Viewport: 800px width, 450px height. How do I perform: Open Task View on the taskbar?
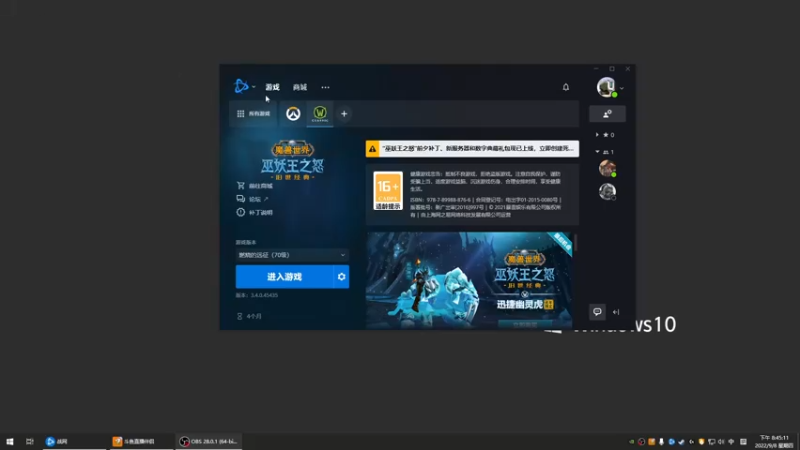click(30, 441)
